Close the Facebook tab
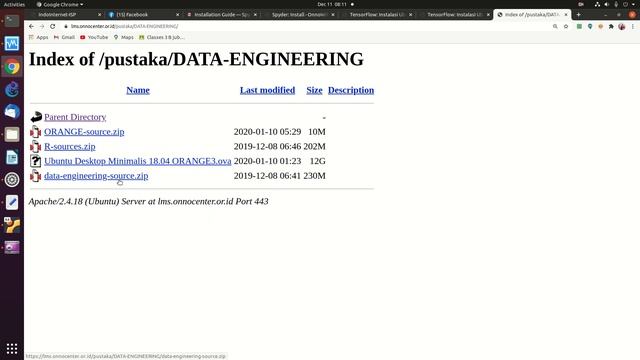The image size is (640, 360). pyautogui.click(x=178, y=14)
